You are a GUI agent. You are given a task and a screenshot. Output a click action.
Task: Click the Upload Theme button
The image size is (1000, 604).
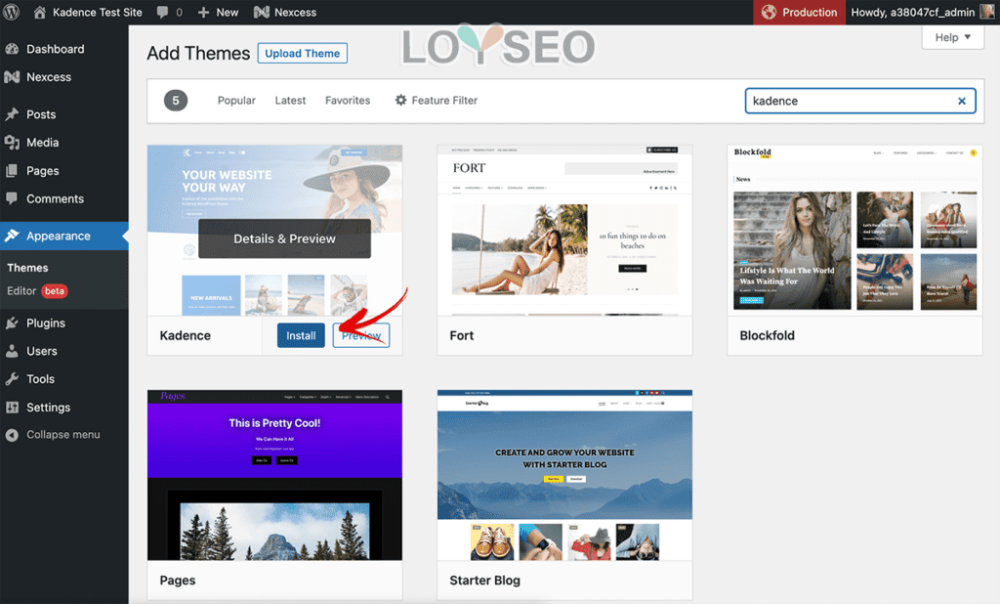[x=302, y=54]
